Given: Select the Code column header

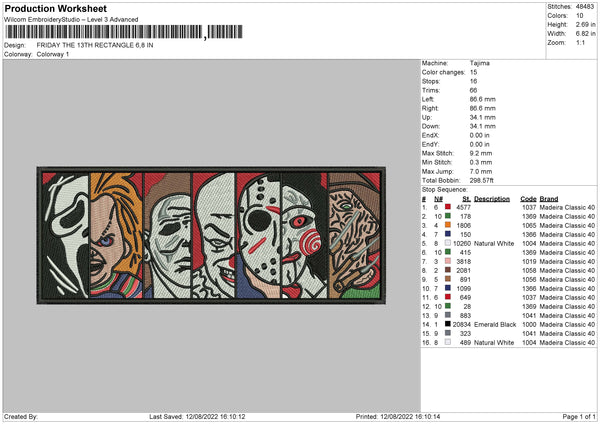Looking at the screenshot, I should point(528,199).
